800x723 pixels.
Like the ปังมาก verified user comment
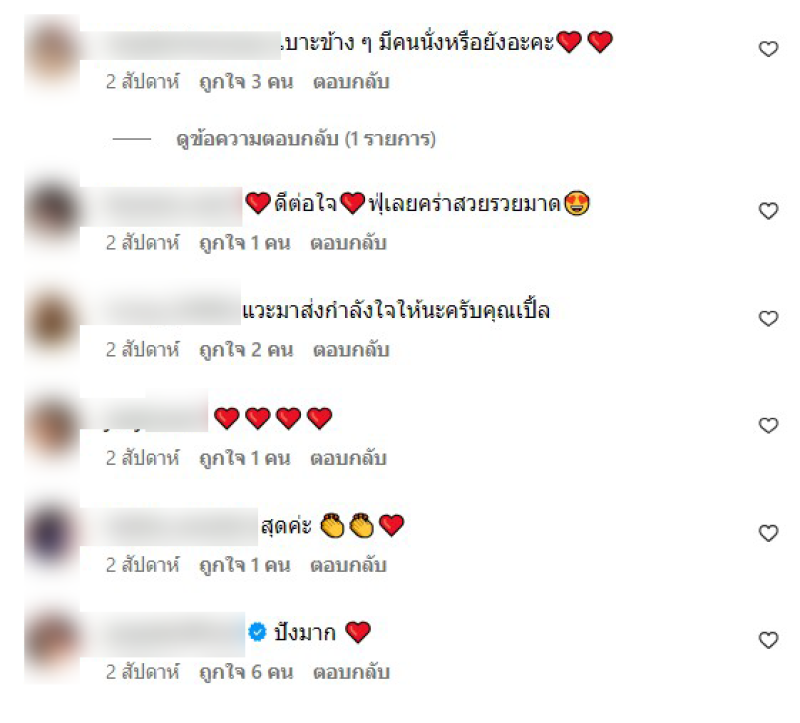(x=768, y=640)
